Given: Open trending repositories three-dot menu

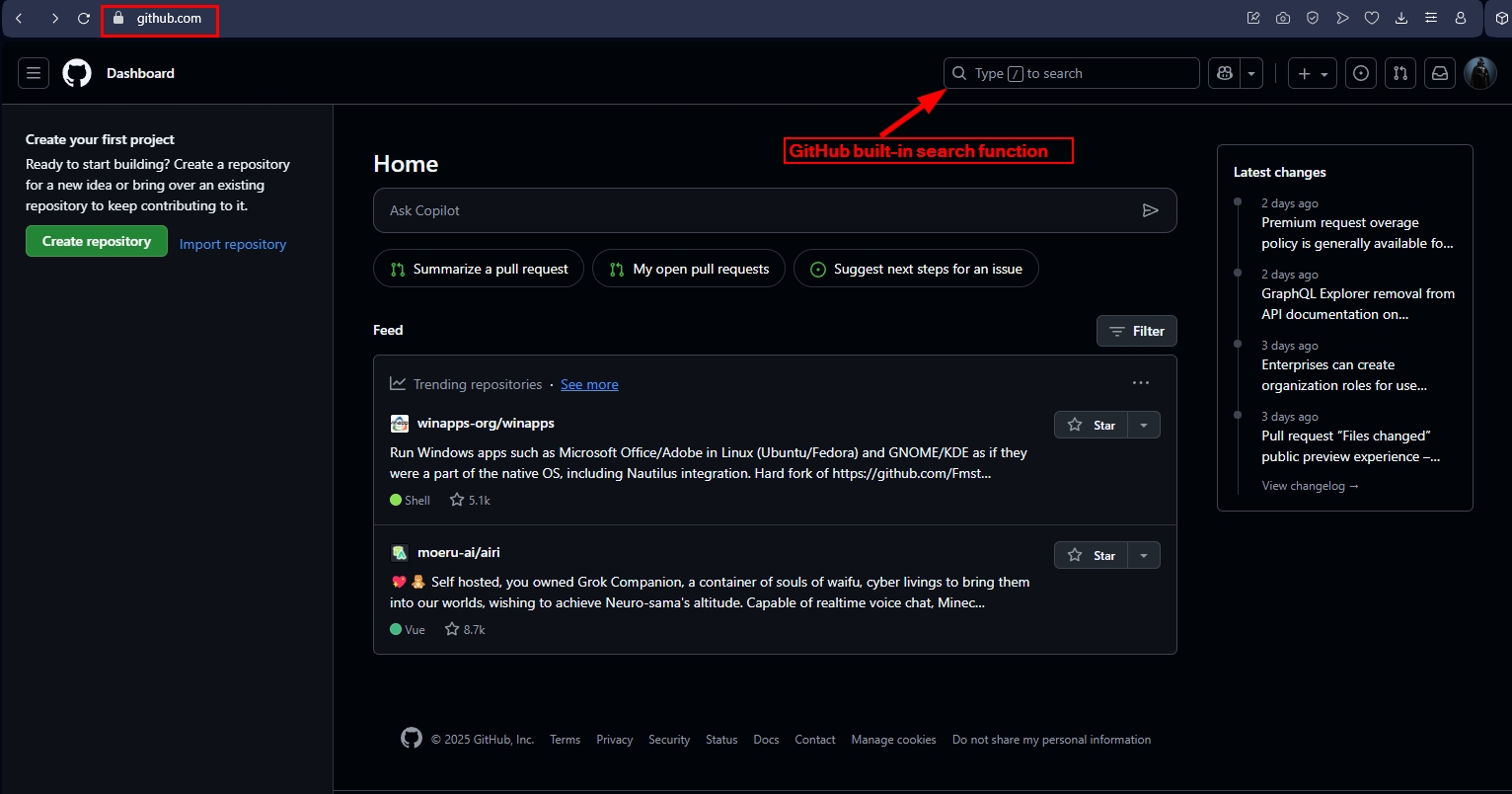Looking at the screenshot, I should point(1141,383).
